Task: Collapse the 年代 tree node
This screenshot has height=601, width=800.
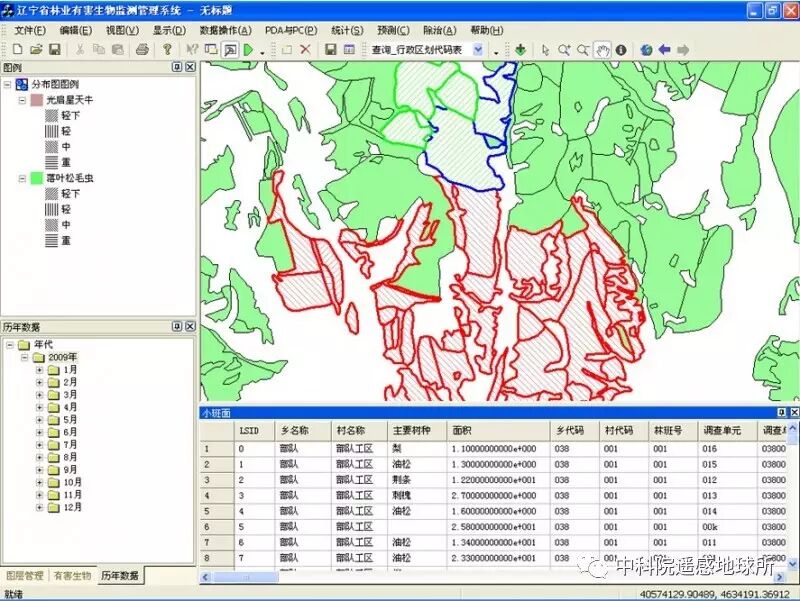Action: tap(10, 345)
